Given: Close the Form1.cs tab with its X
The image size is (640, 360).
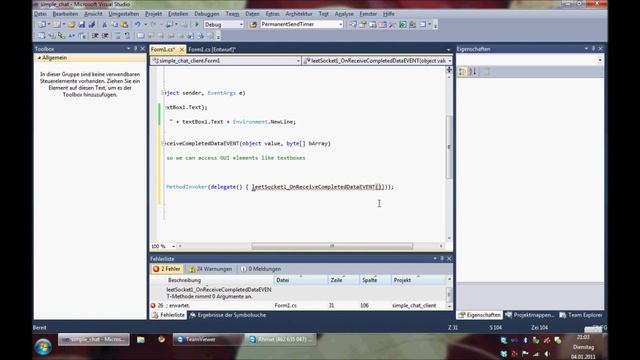Looking at the screenshot, I should tap(182, 49).
